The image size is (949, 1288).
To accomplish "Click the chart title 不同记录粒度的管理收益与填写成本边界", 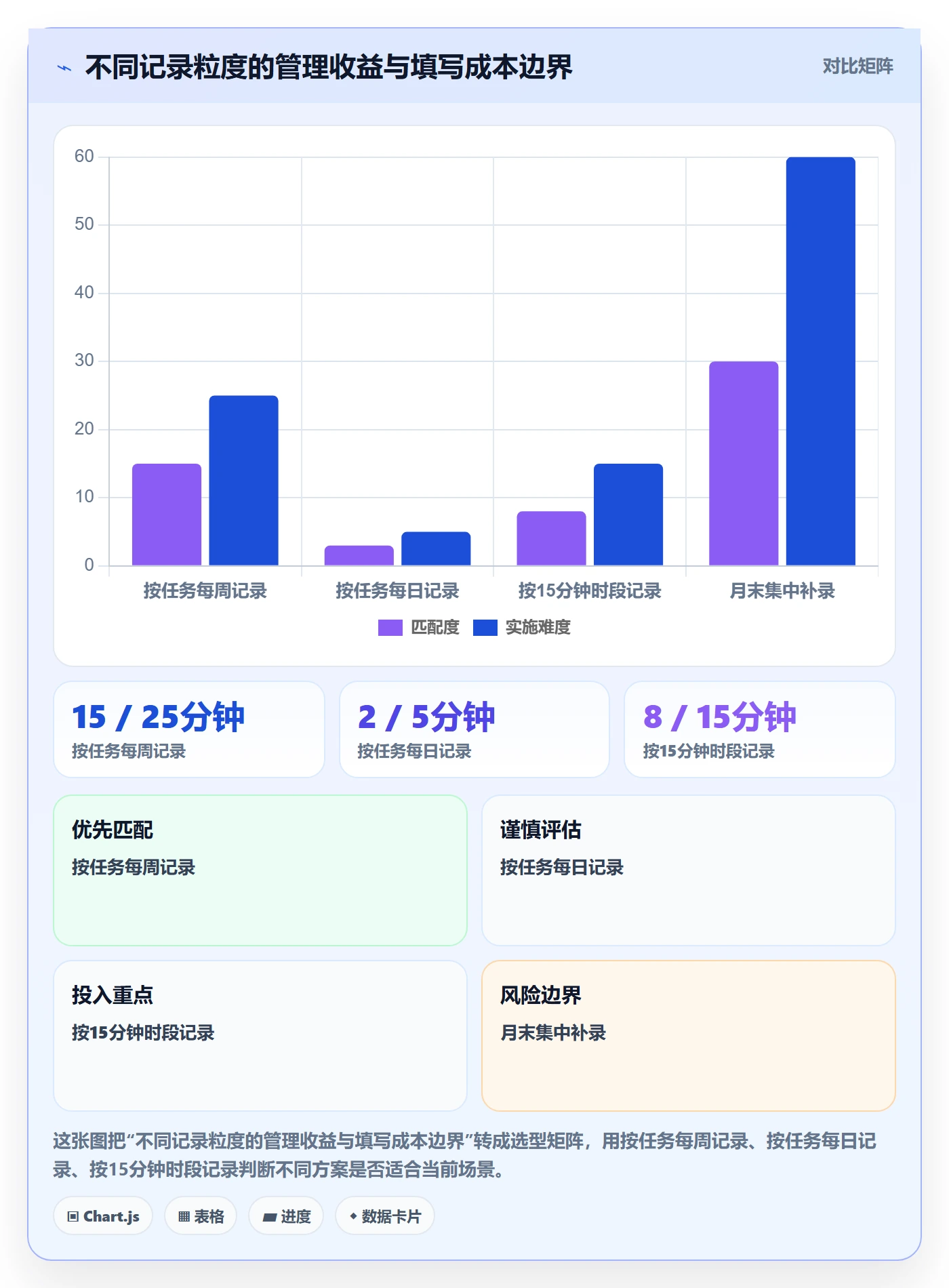I will 329,67.
